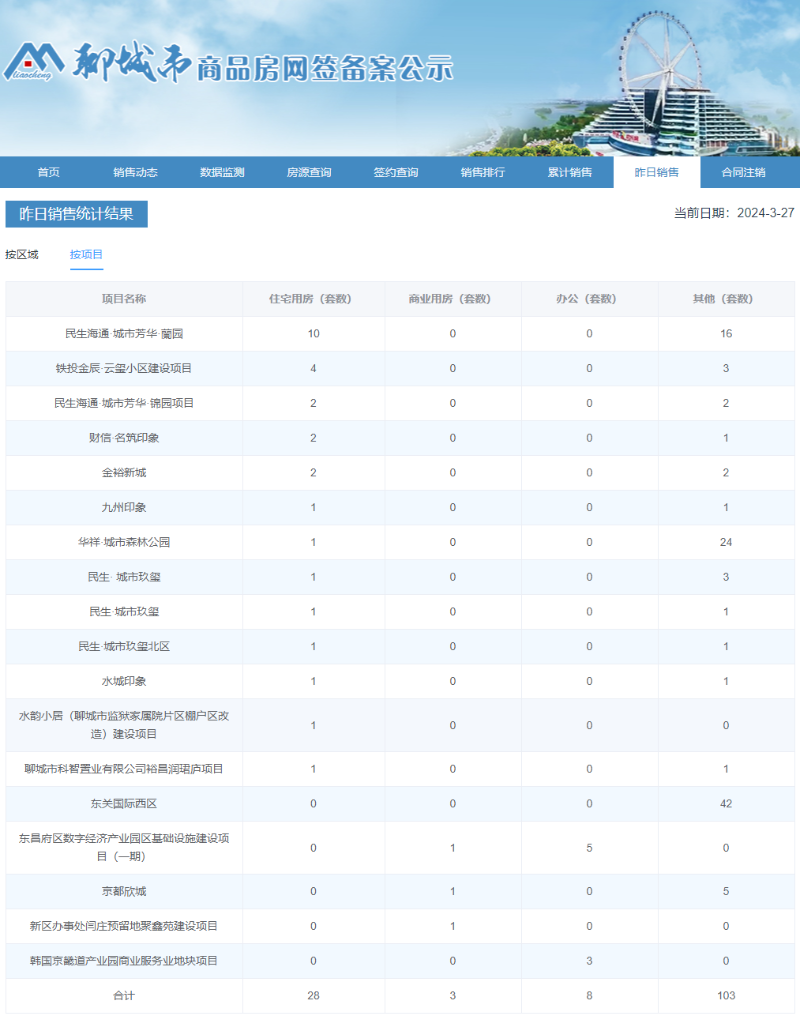Open the 签约查询 page
This screenshot has width=800, height=1027.
(396, 172)
